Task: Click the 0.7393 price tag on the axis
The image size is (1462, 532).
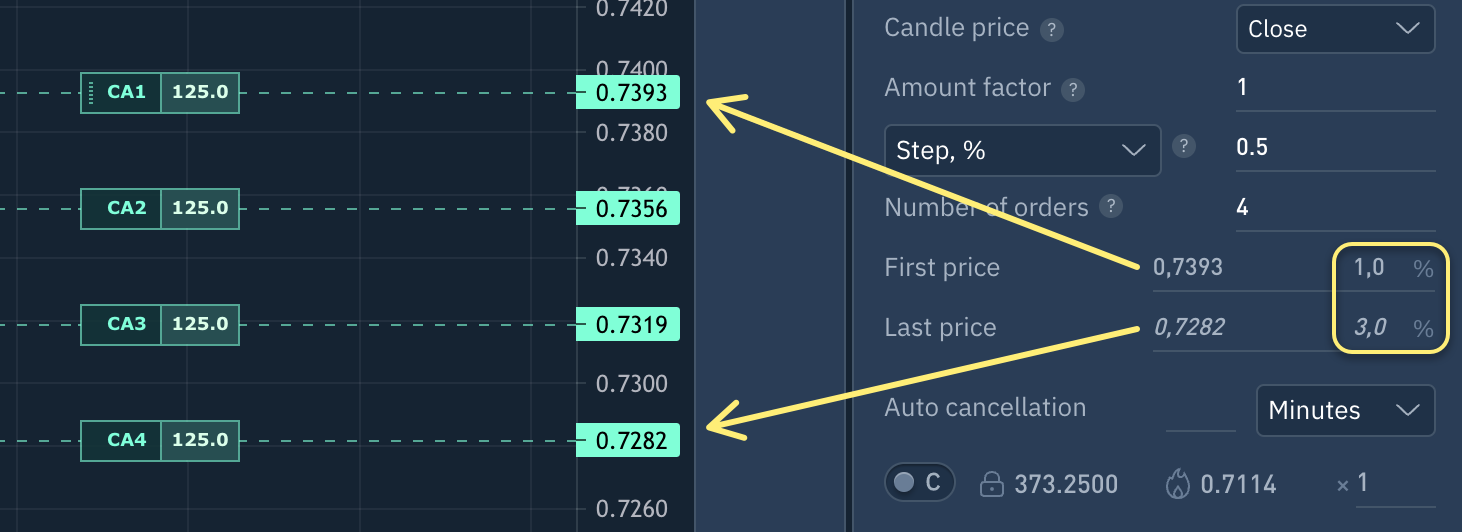Action: click(x=629, y=93)
